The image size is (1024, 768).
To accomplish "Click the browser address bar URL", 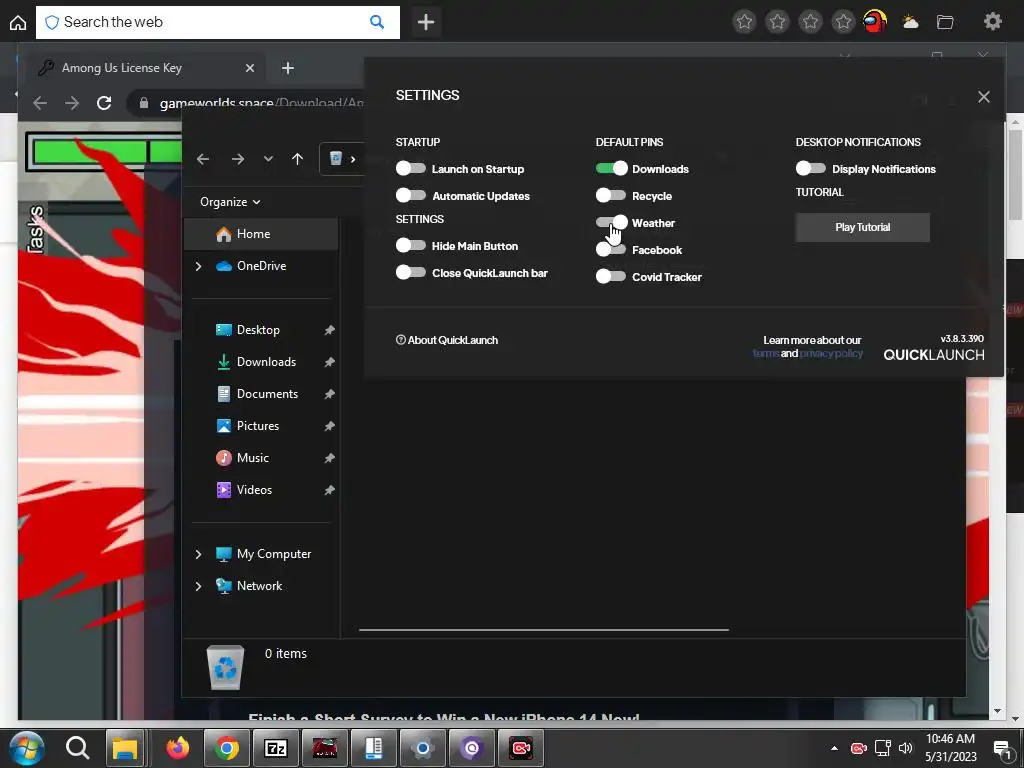I will tap(261, 103).
